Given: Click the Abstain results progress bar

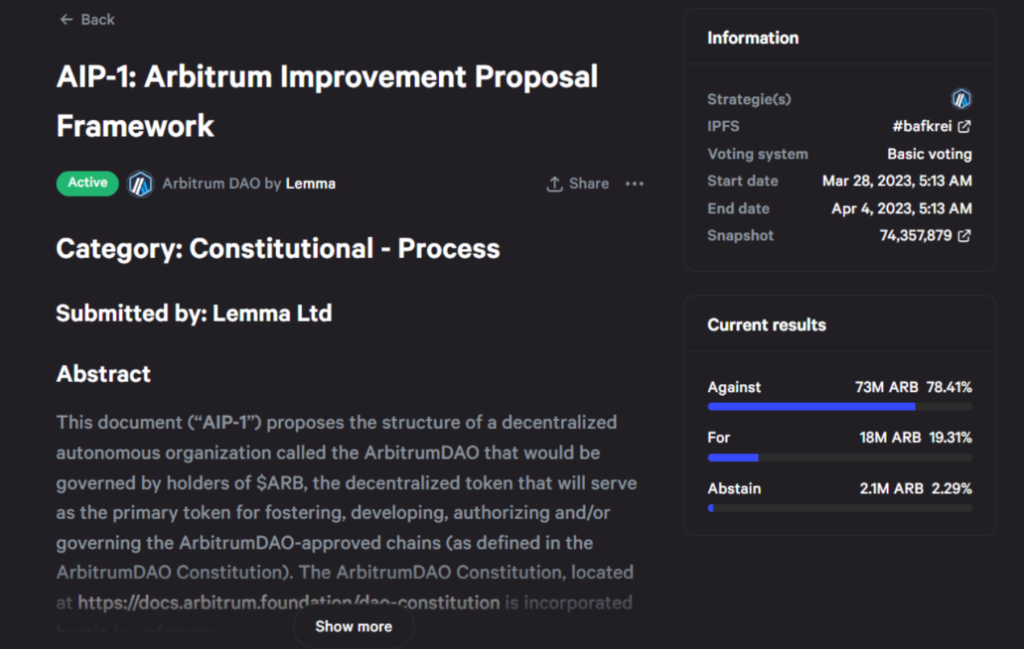Looking at the screenshot, I should click(840, 508).
